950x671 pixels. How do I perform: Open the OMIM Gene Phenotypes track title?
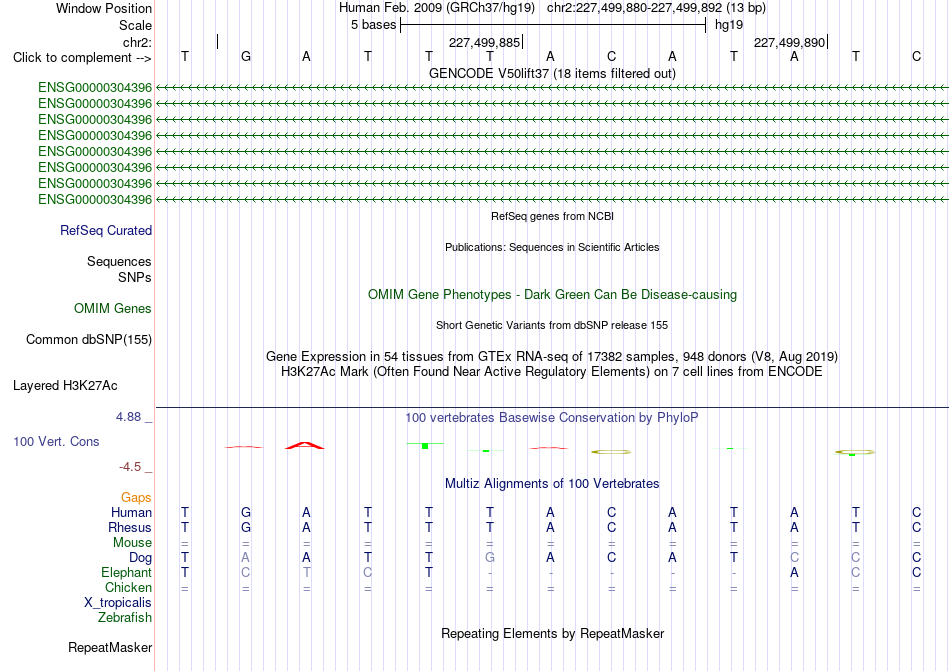pyautogui.click(x=552, y=294)
